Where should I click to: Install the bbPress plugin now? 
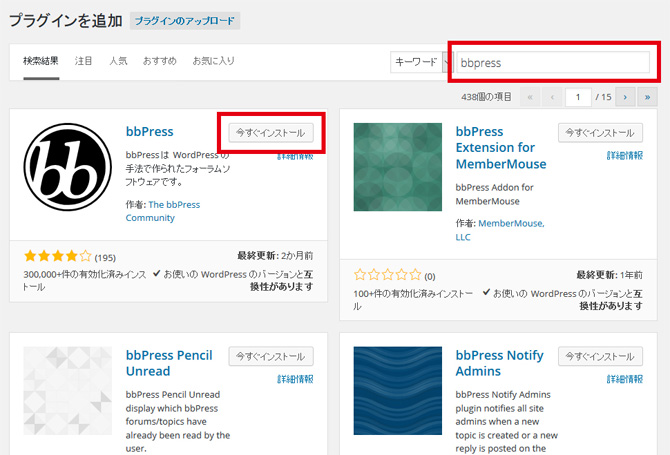pyautogui.click(x=271, y=133)
